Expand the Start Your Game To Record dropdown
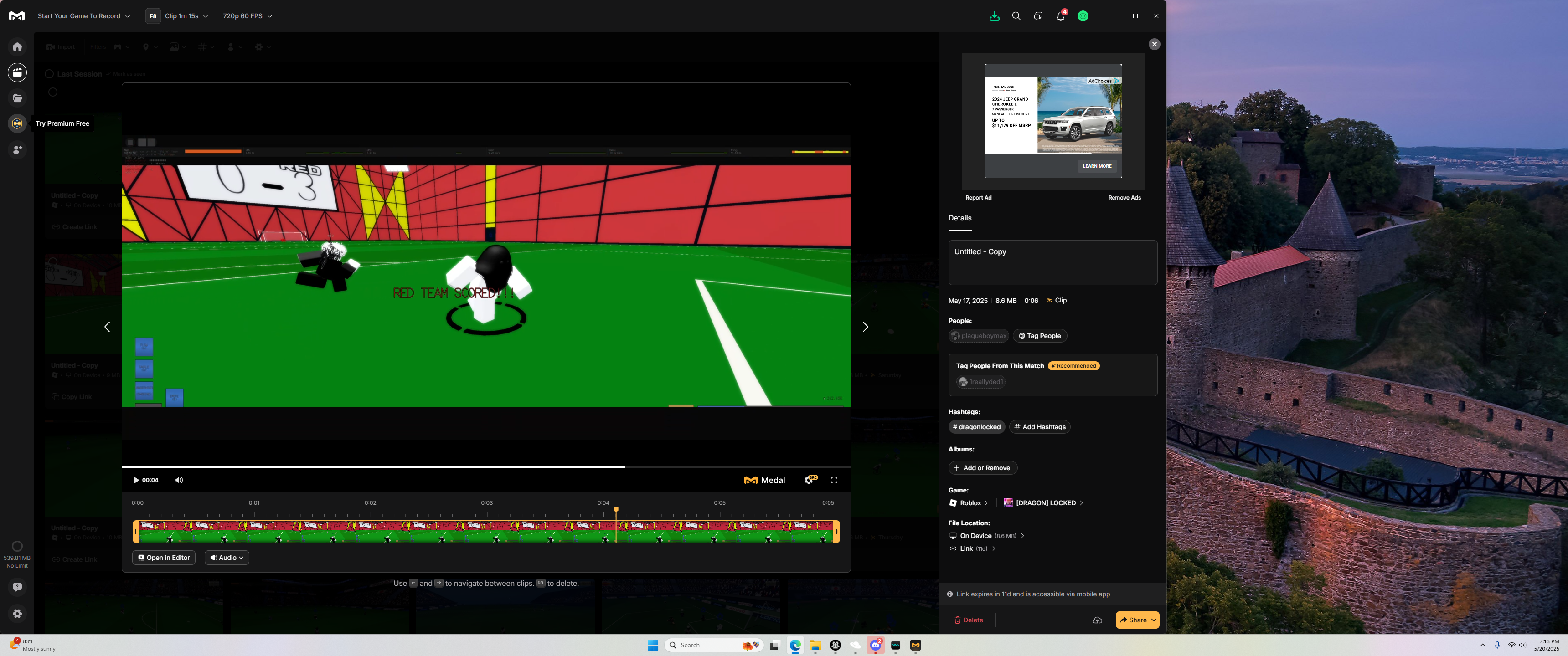The image size is (1568, 656). tap(84, 16)
